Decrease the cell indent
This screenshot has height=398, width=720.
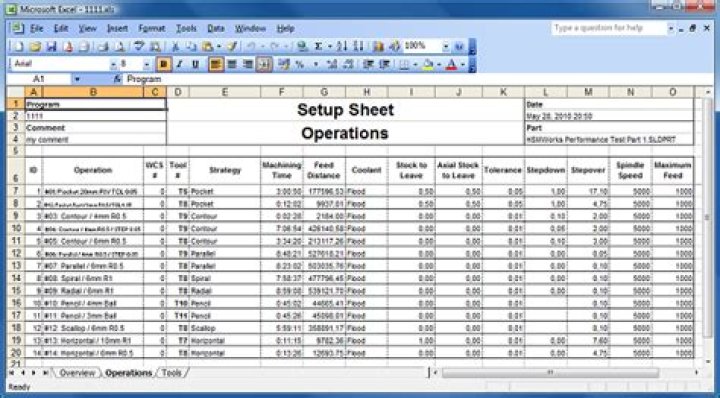click(x=368, y=64)
